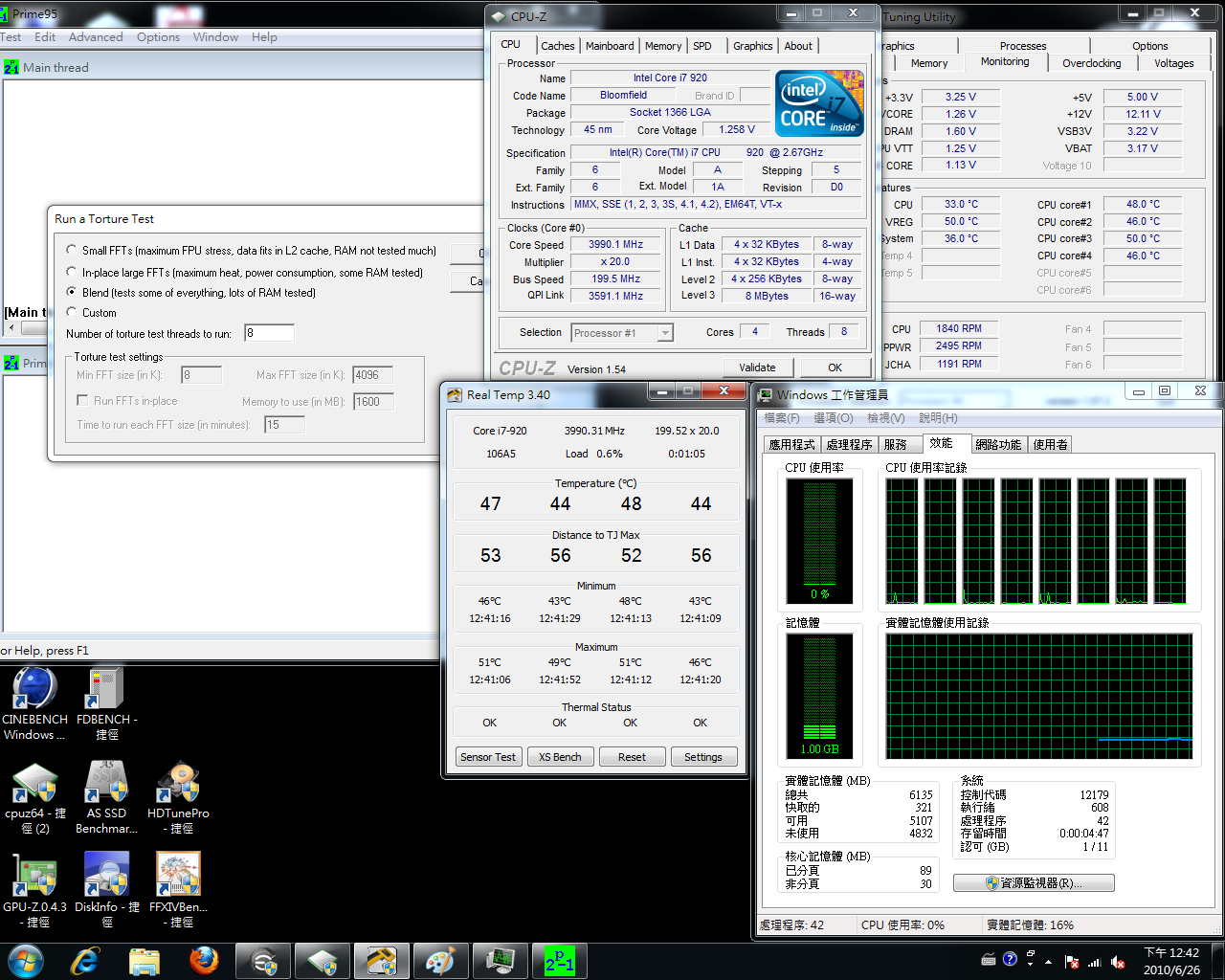Open the Test menu in Prime95
Image resolution: width=1225 pixels, height=980 pixels.
click(11, 37)
